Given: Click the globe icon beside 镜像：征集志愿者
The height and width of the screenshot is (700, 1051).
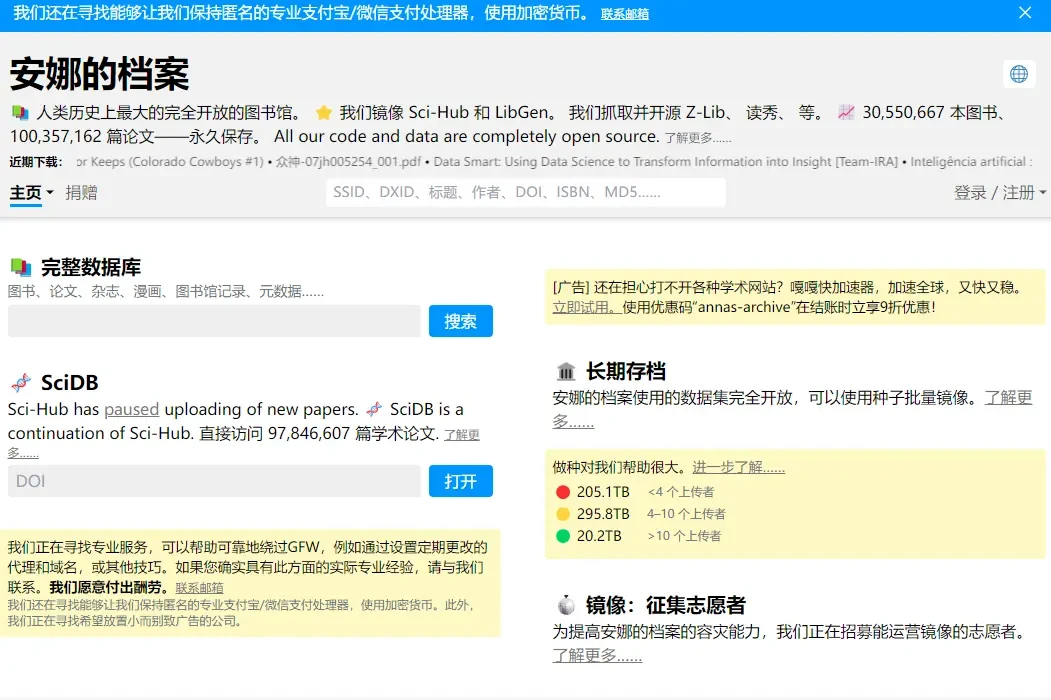Looking at the screenshot, I should pyautogui.click(x=566, y=605).
